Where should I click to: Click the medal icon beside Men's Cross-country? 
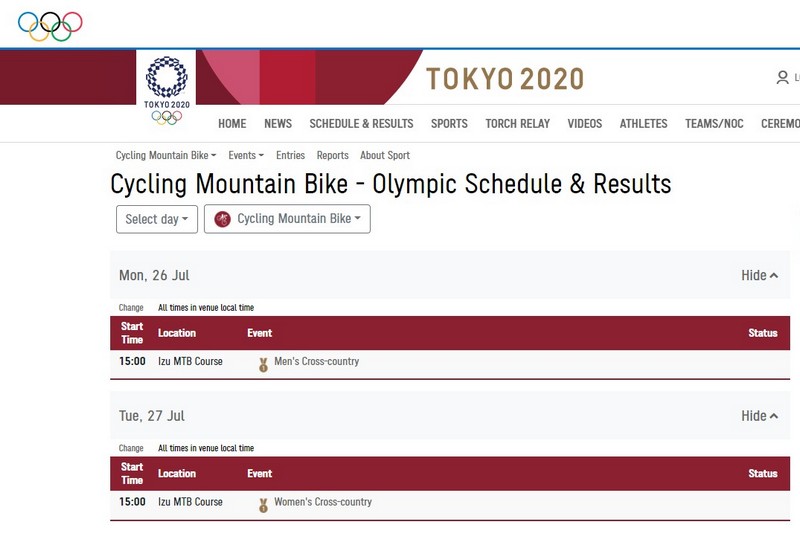click(x=263, y=364)
